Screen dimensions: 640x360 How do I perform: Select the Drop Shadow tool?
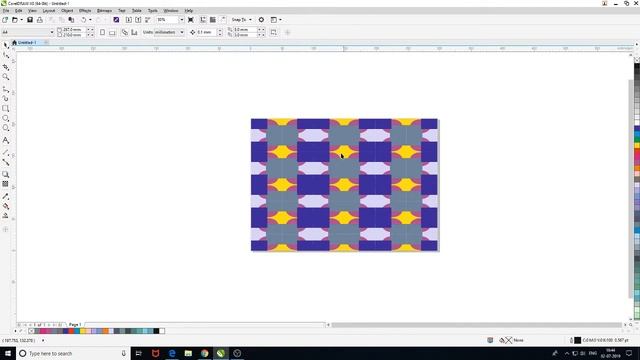6,174
